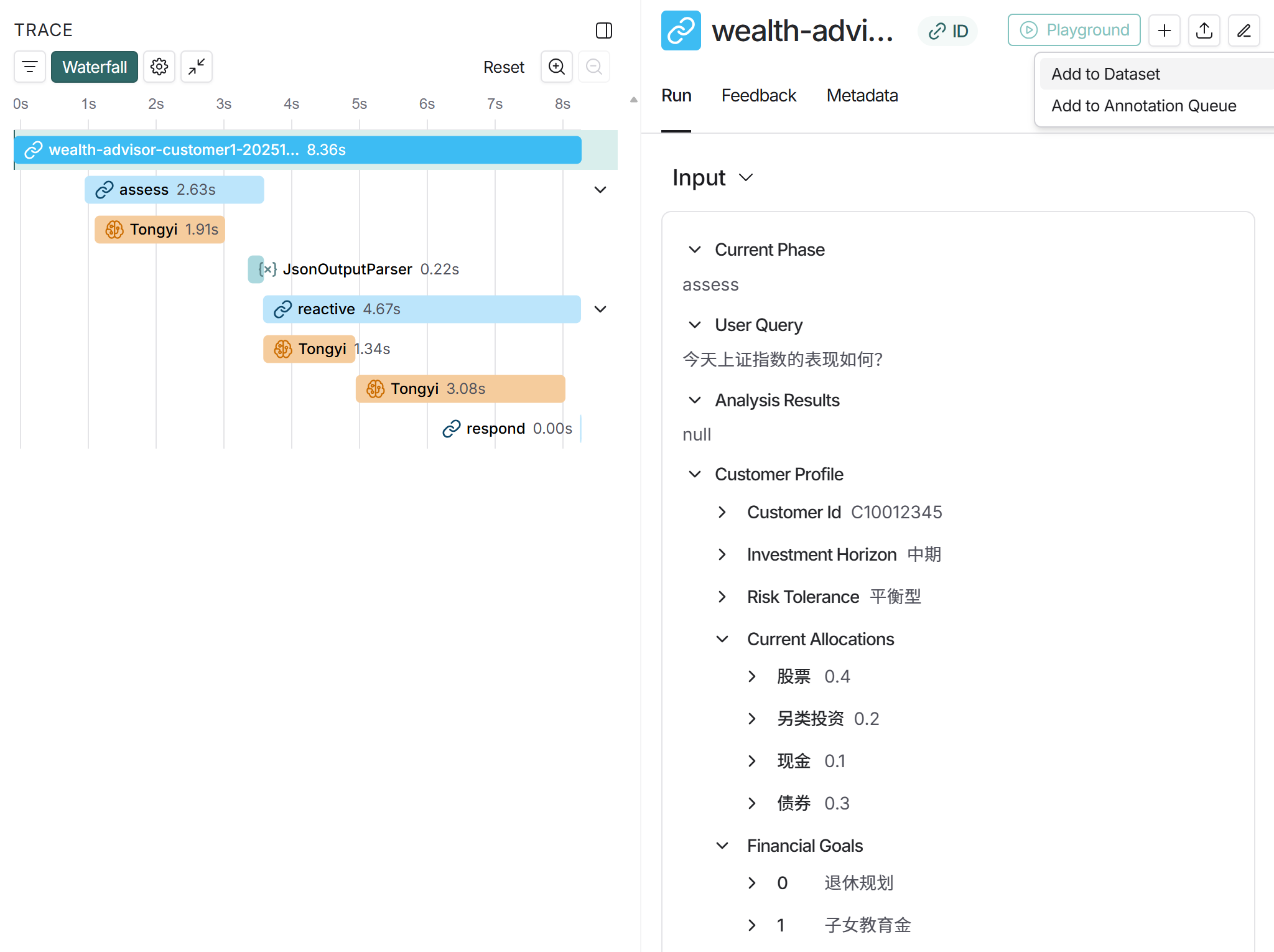The image size is (1274, 952).
Task: Open the Input dropdown
Action: coord(713,177)
